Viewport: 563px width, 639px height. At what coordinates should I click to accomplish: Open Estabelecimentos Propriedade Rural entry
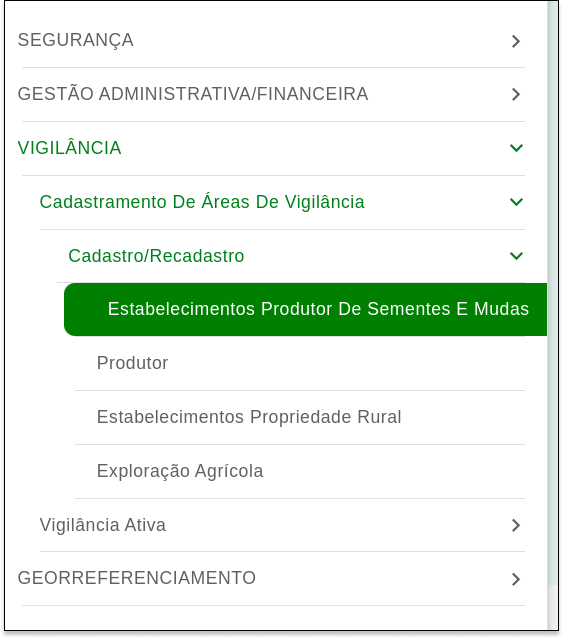point(249,417)
